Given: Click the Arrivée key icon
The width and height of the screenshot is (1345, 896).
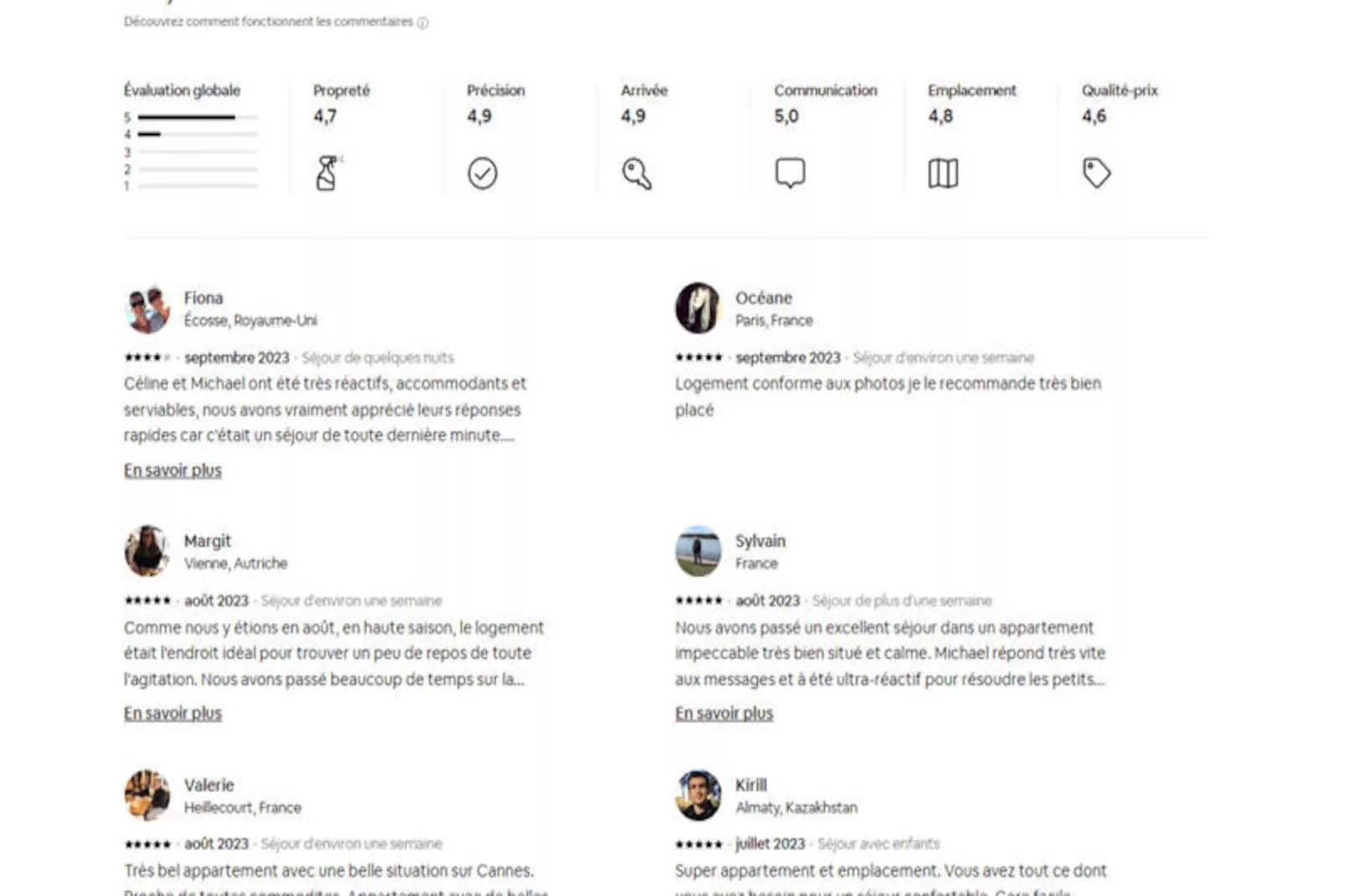Looking at the screenshot, I should coord(636,173).
